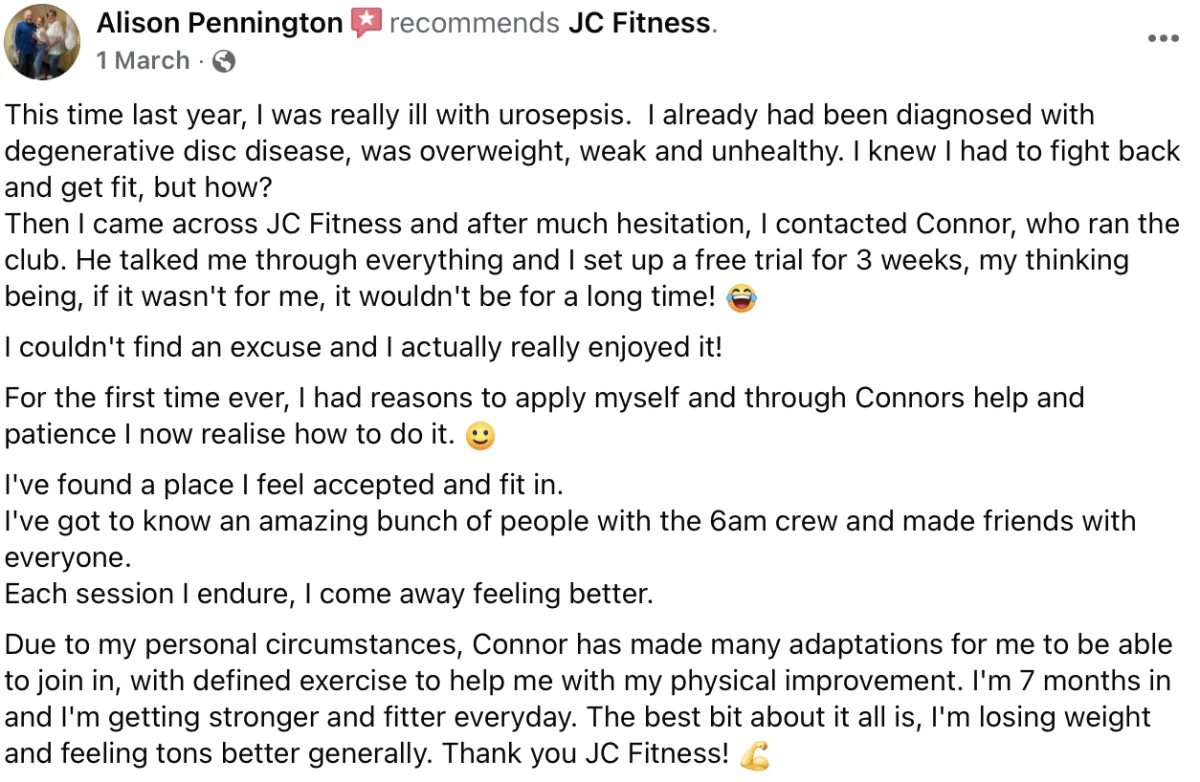Image resolution: width=1200 pixels, height=782 pixels.
Task: Click the word "recommends" in header
Action: tap(474, 23)
